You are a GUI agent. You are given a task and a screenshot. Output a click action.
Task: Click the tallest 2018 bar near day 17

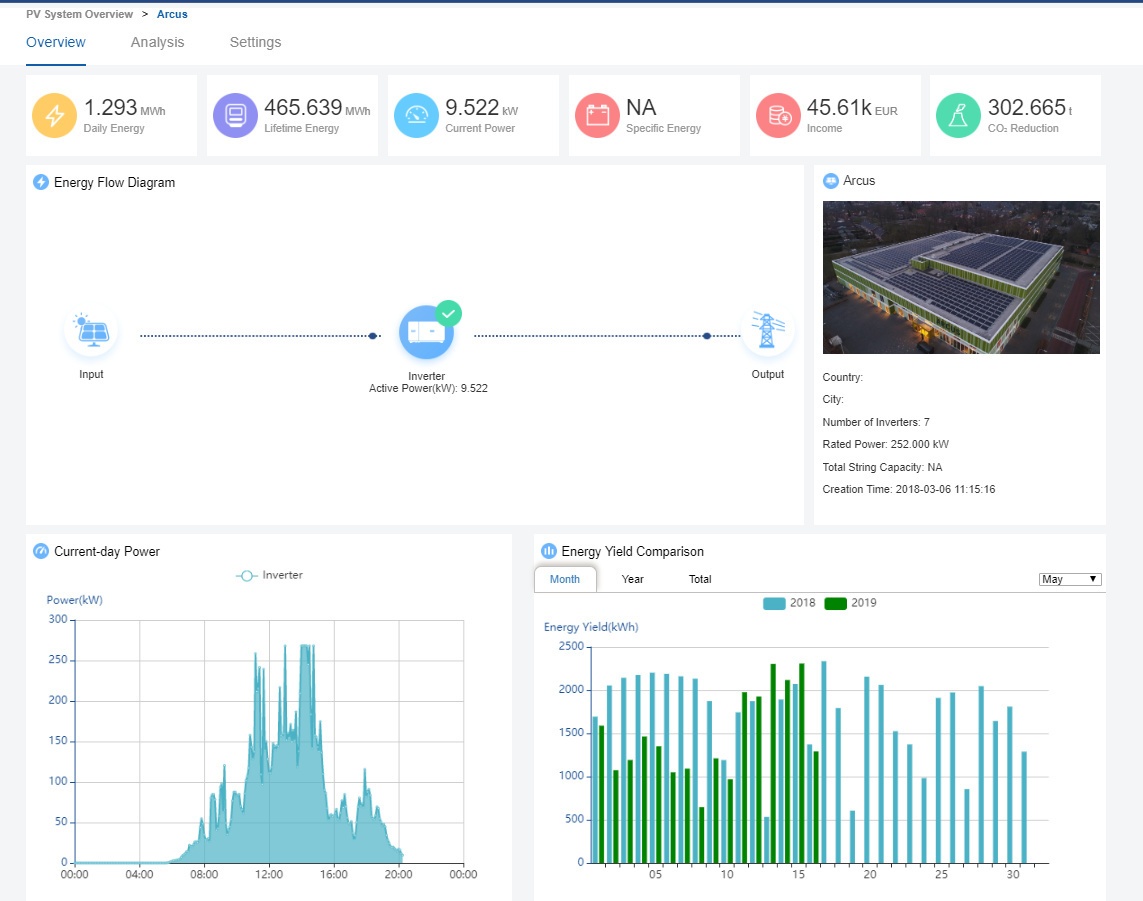824,762
